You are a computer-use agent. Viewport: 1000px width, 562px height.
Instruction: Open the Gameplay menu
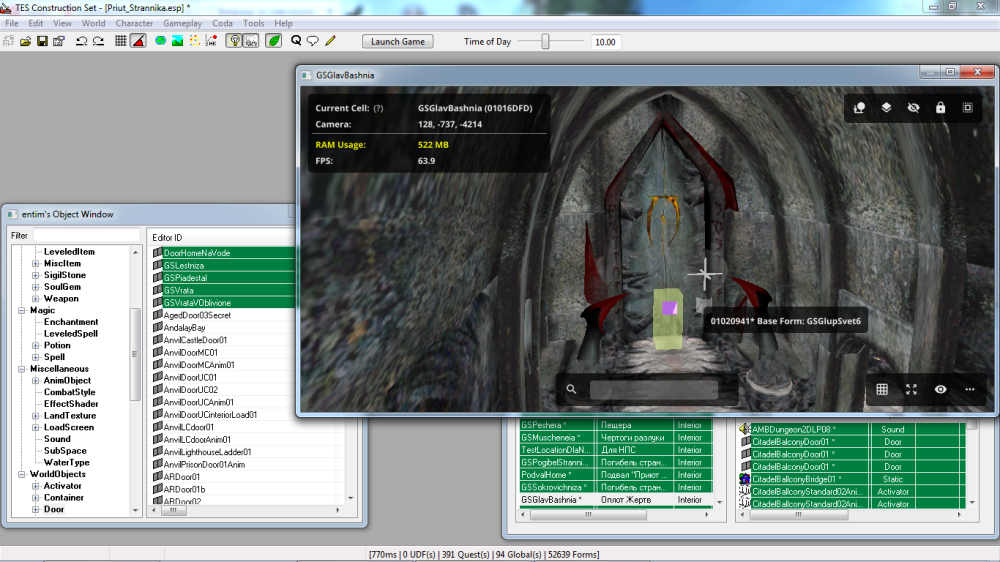coord(182,23)
